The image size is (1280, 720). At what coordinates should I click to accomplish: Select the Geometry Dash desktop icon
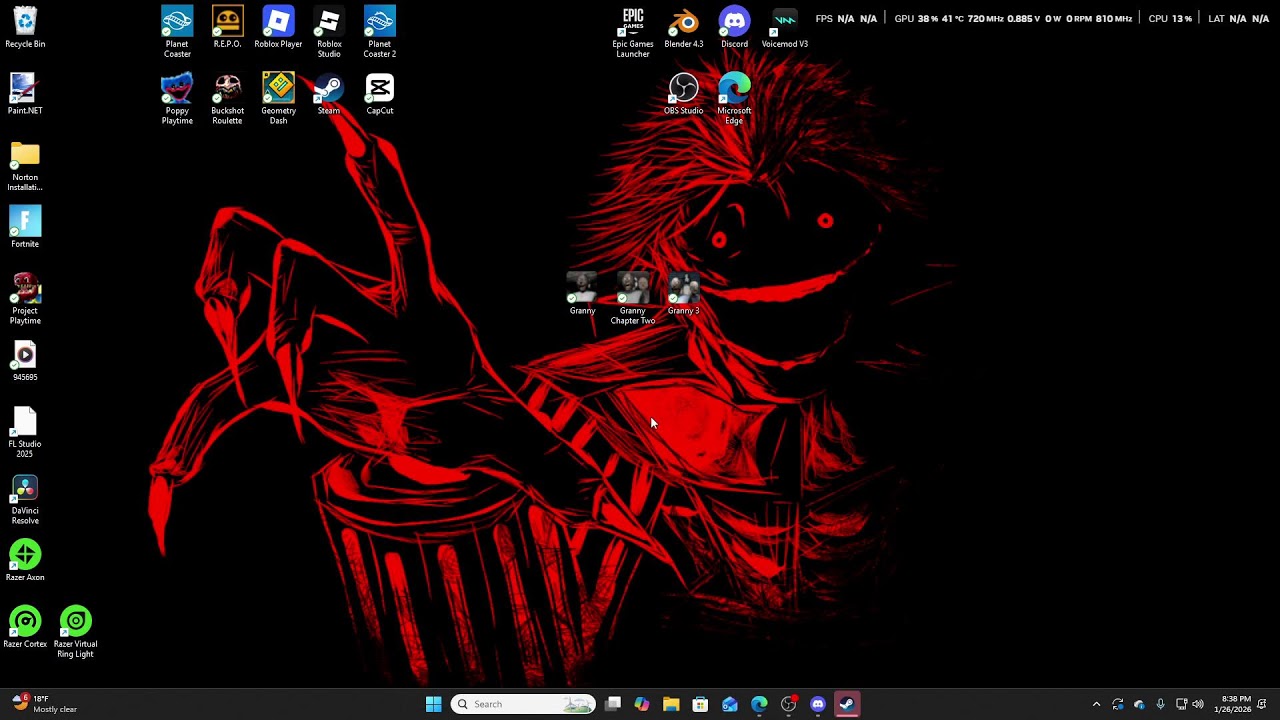tap(278, 99)
